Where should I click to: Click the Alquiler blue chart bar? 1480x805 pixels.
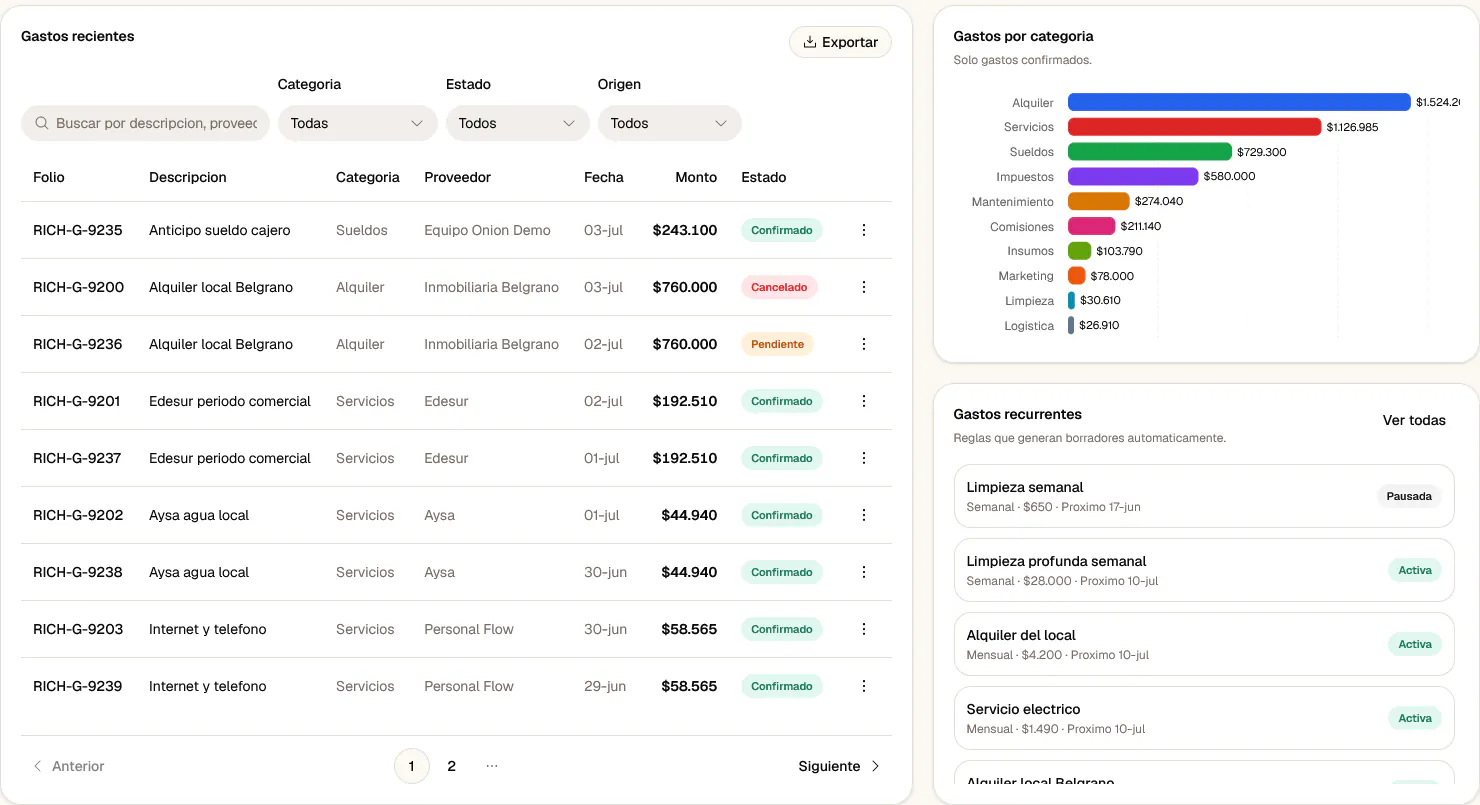pos(1239,102)
